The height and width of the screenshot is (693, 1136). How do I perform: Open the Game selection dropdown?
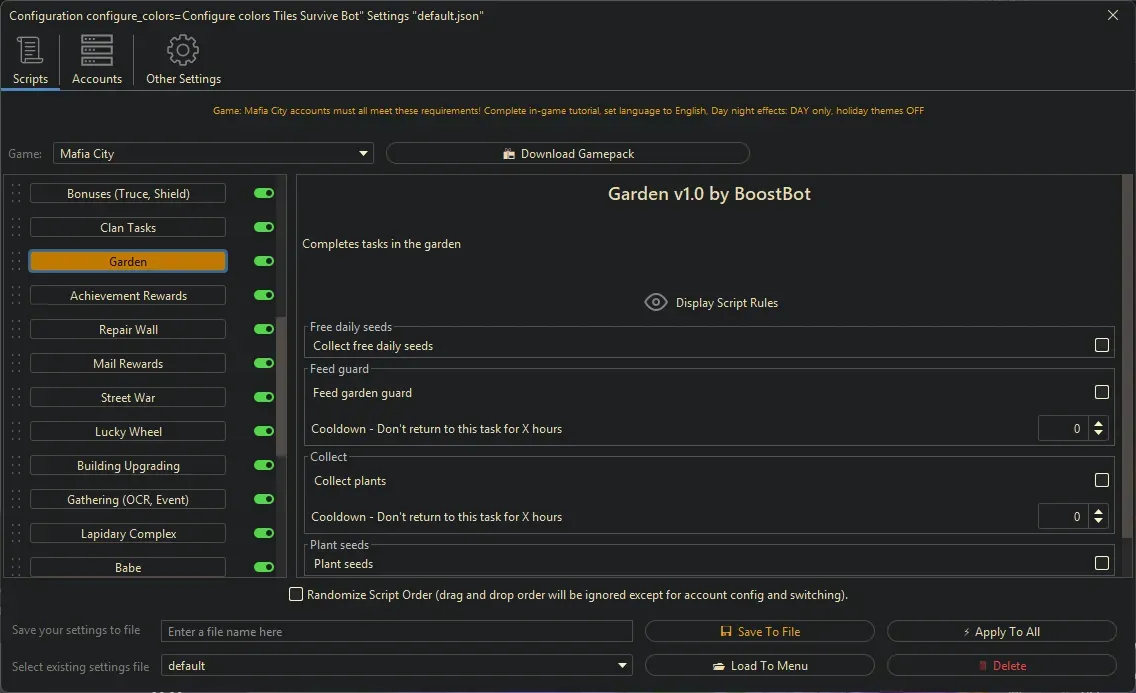click(x=213, y=154)
